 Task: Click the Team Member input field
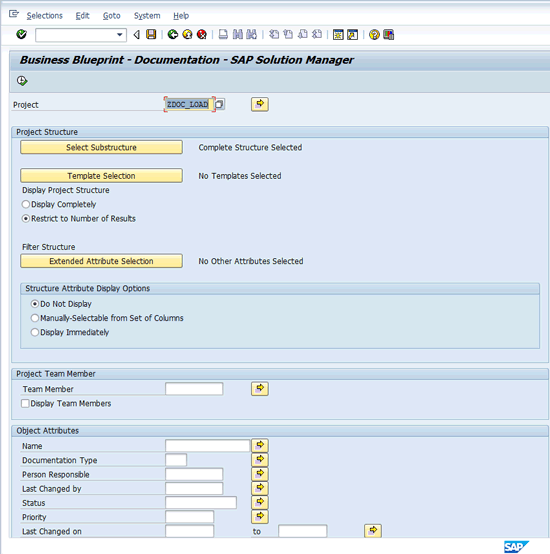pyautogui.click(x=194, y=389)
